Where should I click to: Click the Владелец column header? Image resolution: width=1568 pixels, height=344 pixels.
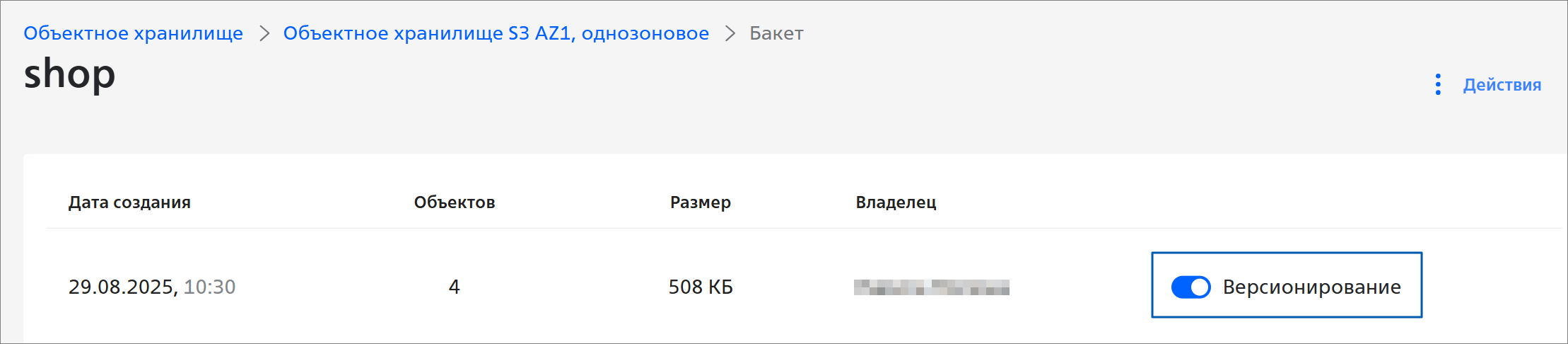(896, 202)
